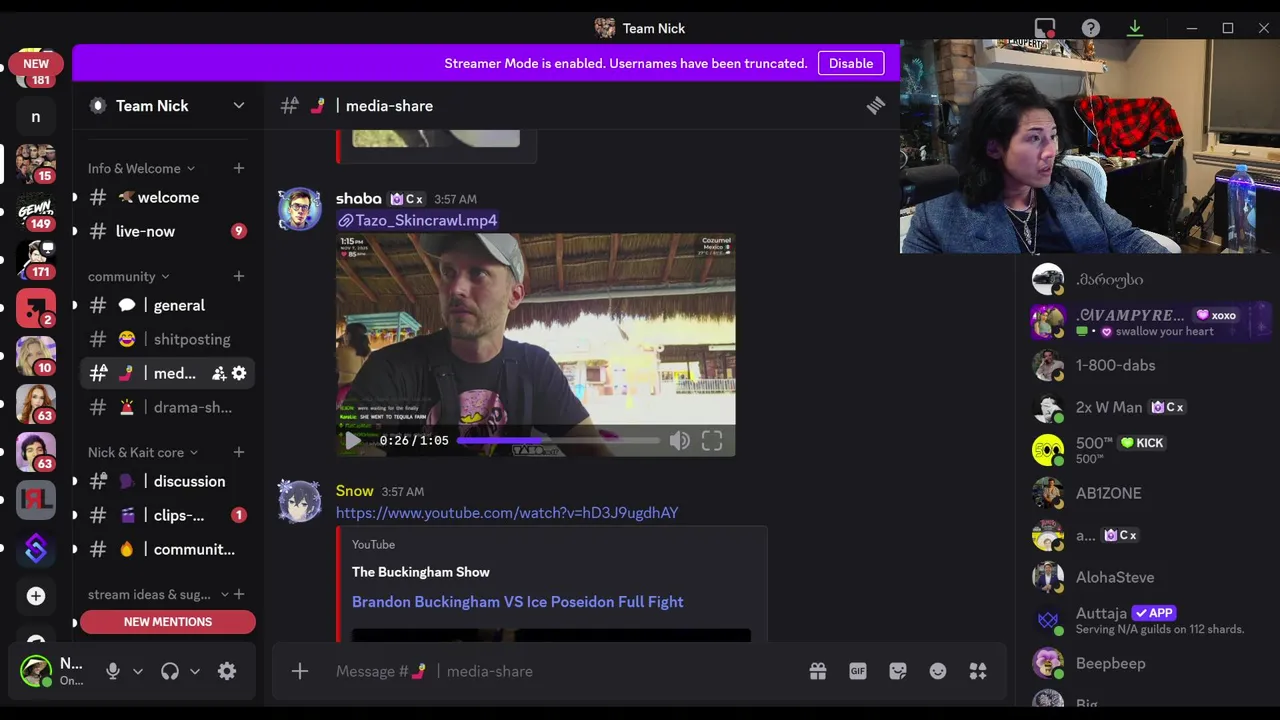Screen dimensions: 1280x720
Task: View shaba's profile avatar
Action: [x=300, y=209]
